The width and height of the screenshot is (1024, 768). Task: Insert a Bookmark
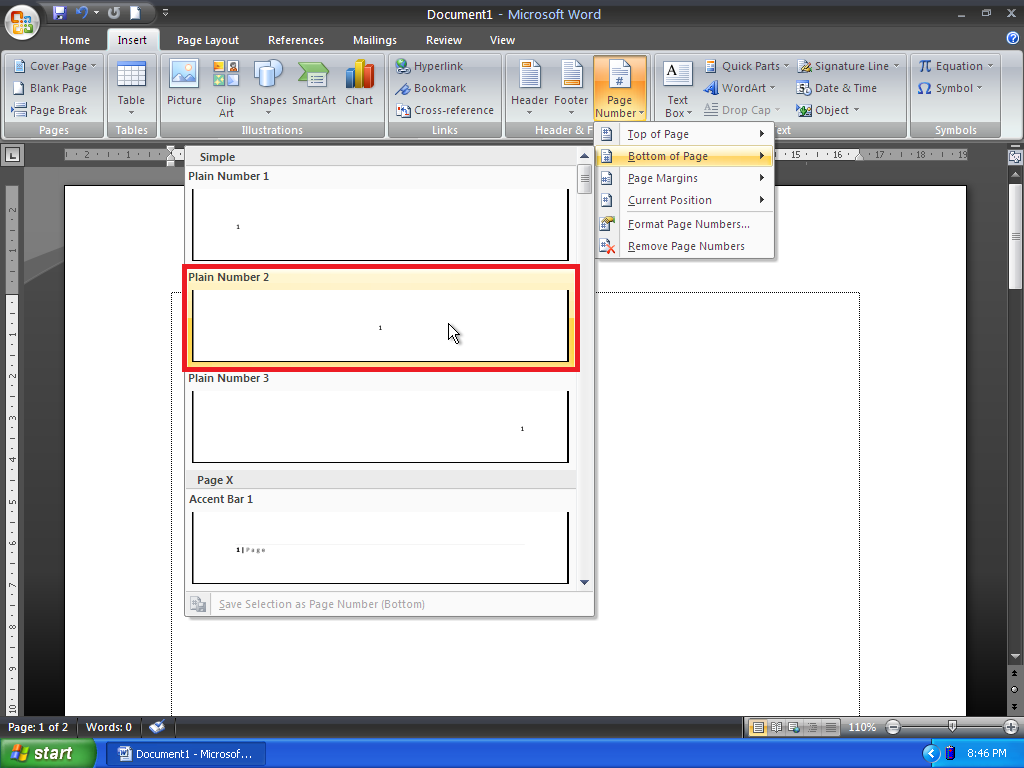click(431, 88)
